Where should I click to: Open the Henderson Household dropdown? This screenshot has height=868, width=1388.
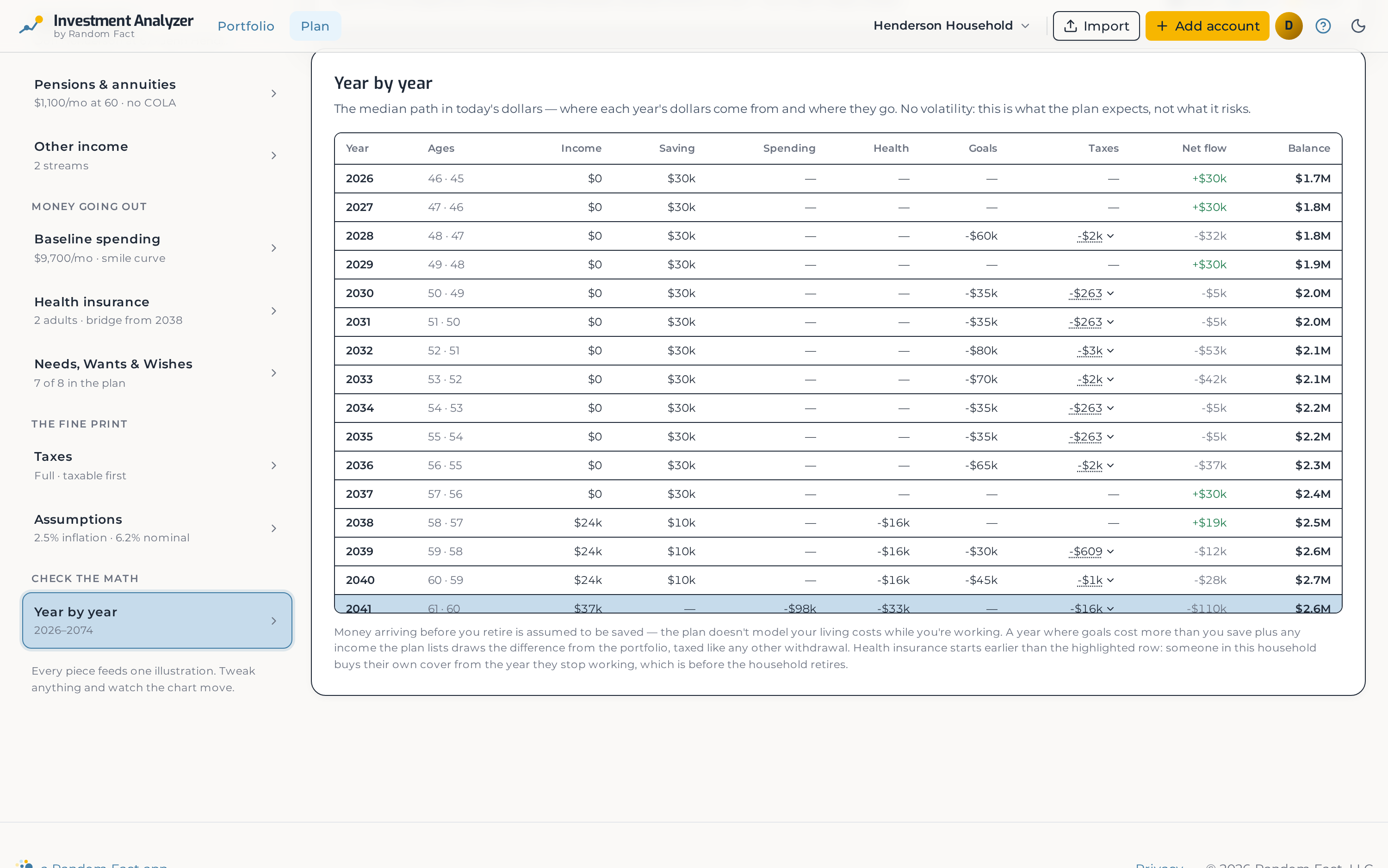[951, 26]
